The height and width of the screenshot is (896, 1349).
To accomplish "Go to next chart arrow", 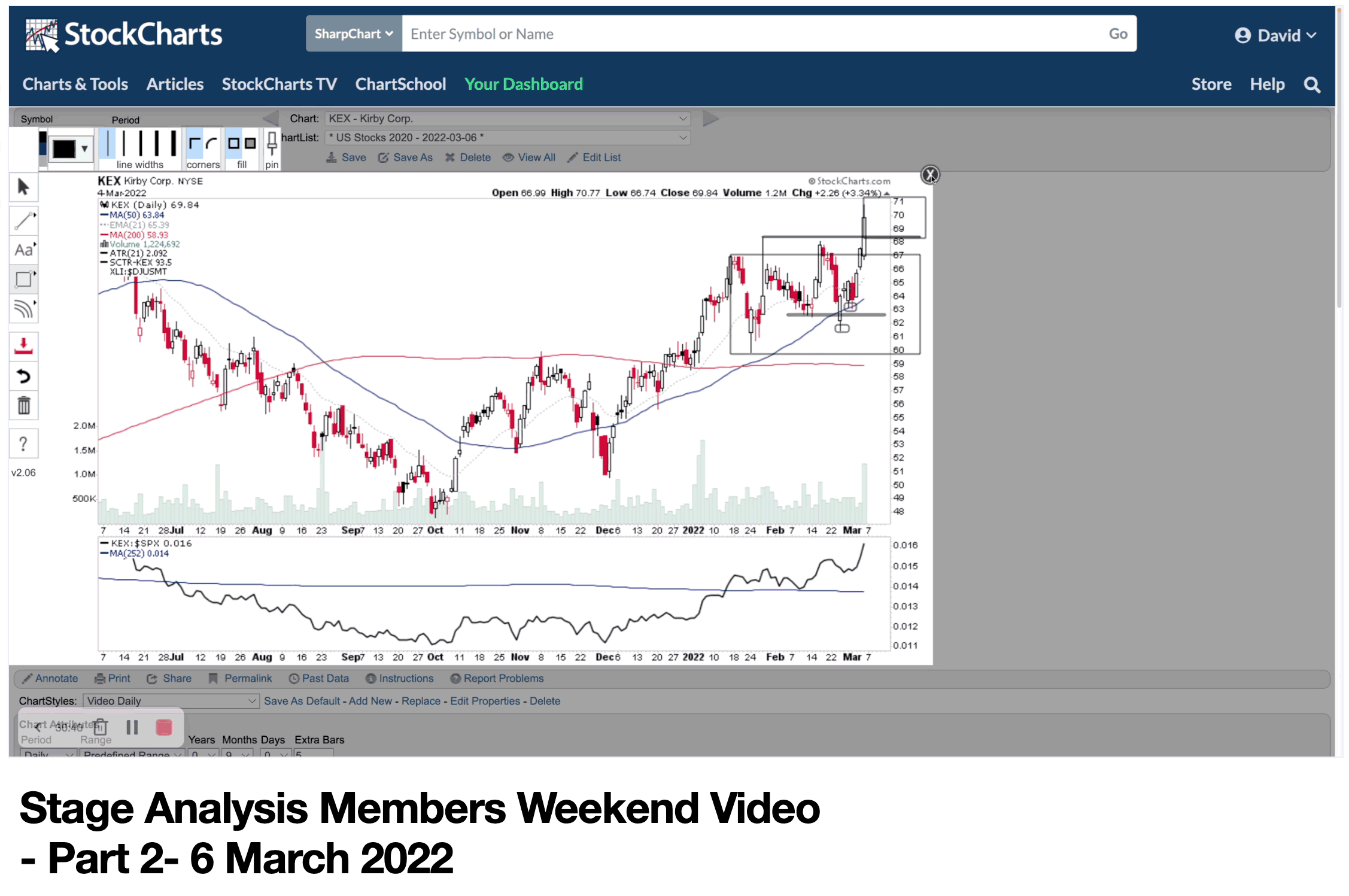I will [x=710, y=119].
